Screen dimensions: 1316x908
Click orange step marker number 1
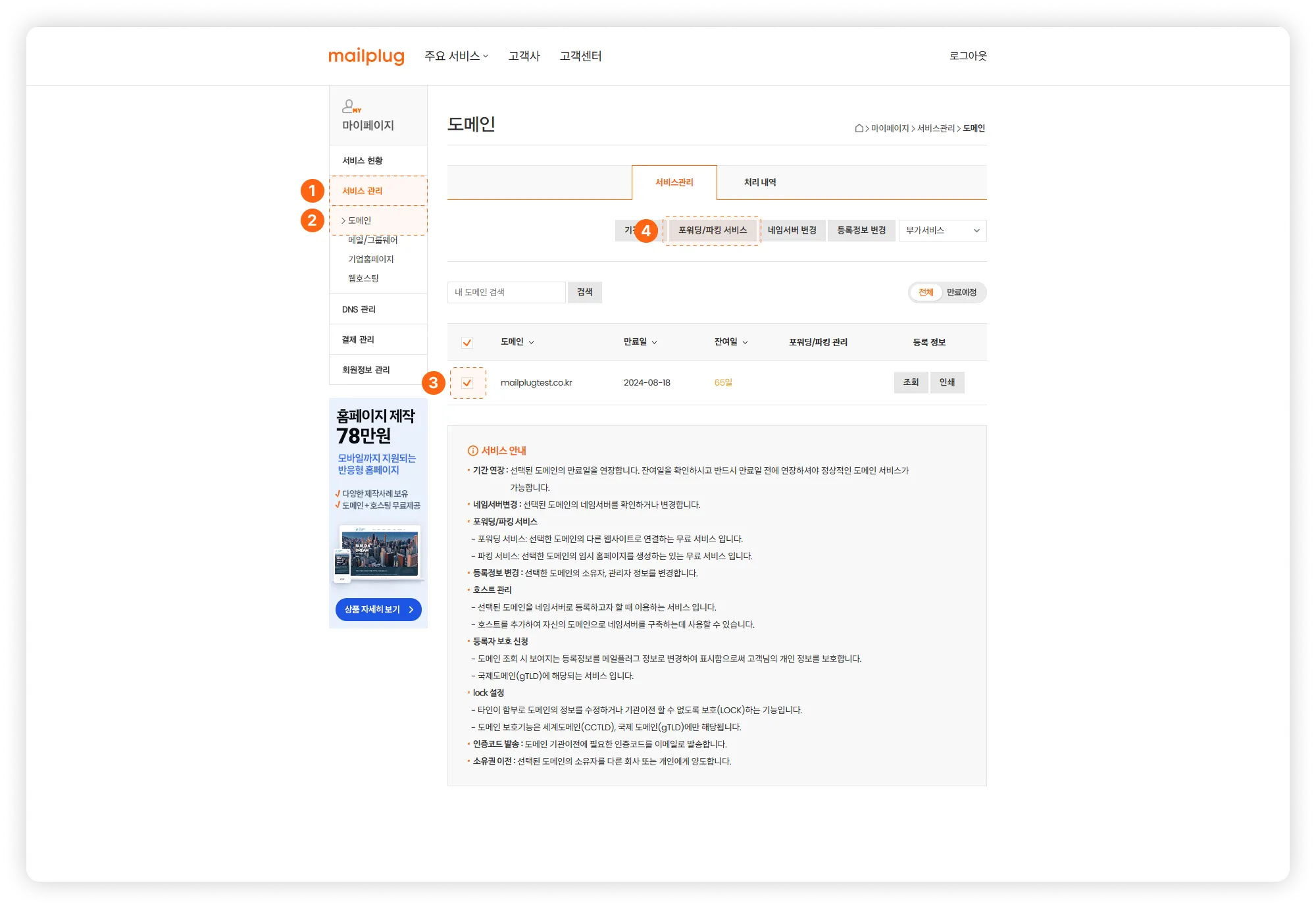313,191
